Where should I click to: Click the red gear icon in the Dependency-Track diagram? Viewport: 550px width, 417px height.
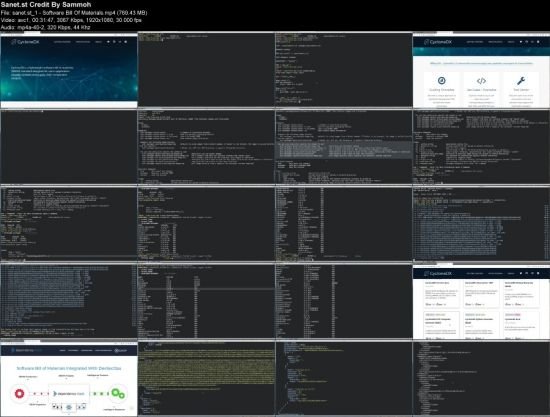tap(19, 394)
